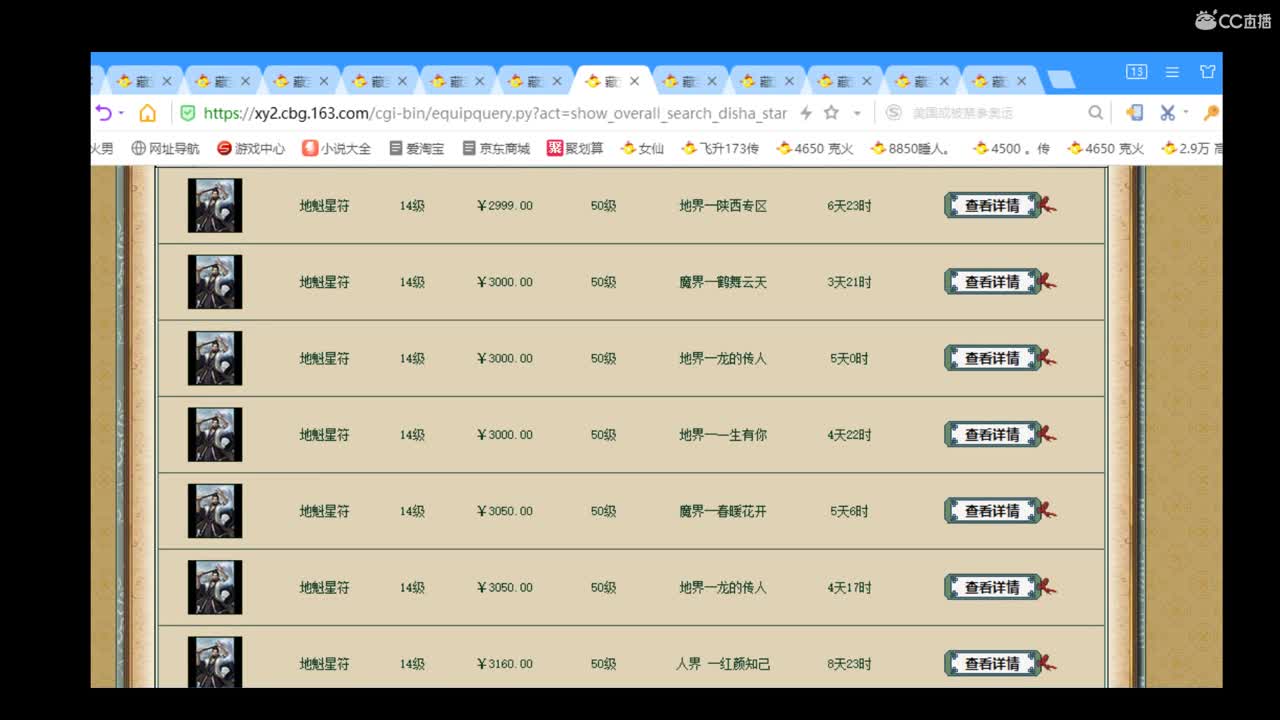Click the magnifier search icon
The width and height of the screenshot is (1280, 720).
1096,113
